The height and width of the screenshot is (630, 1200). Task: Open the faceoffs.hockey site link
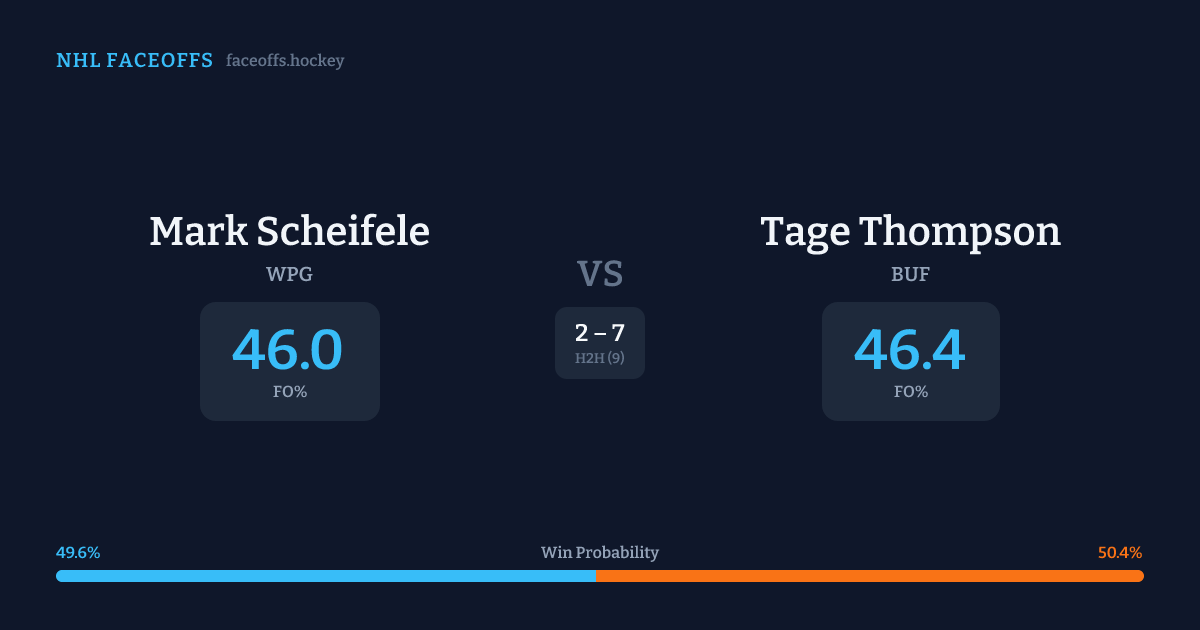click(x=285, y=61)
